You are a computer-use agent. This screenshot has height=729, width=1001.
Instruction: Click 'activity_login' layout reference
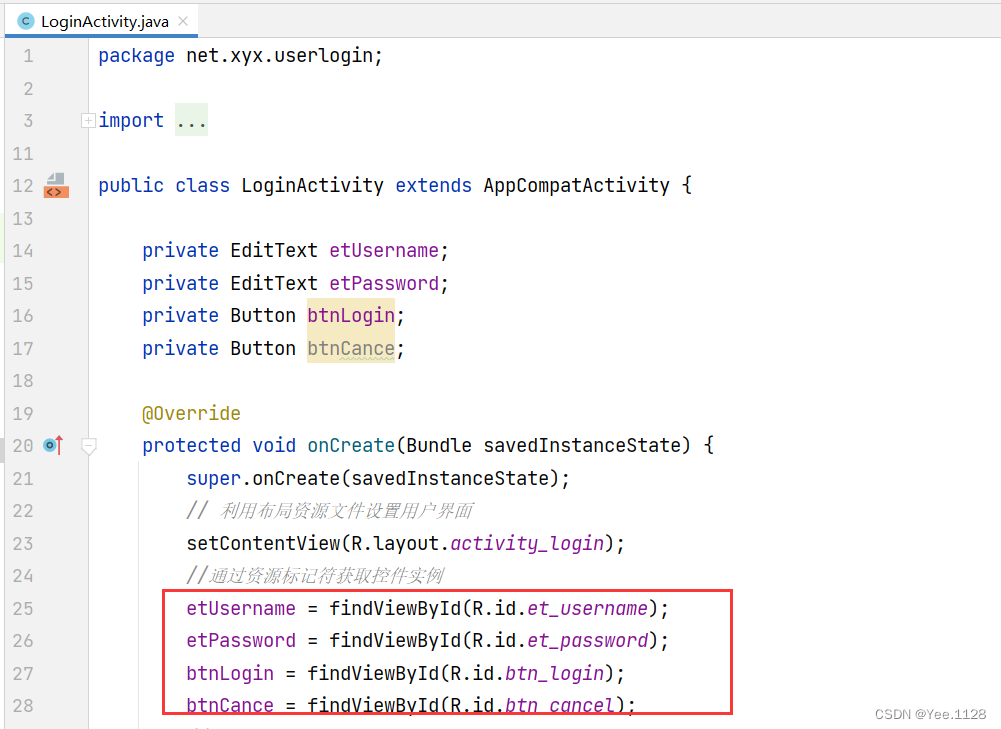(527, 543)
